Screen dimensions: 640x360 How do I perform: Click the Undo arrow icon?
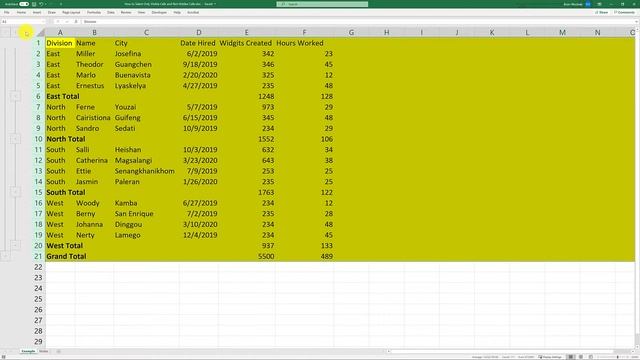[x=41, y=4]
